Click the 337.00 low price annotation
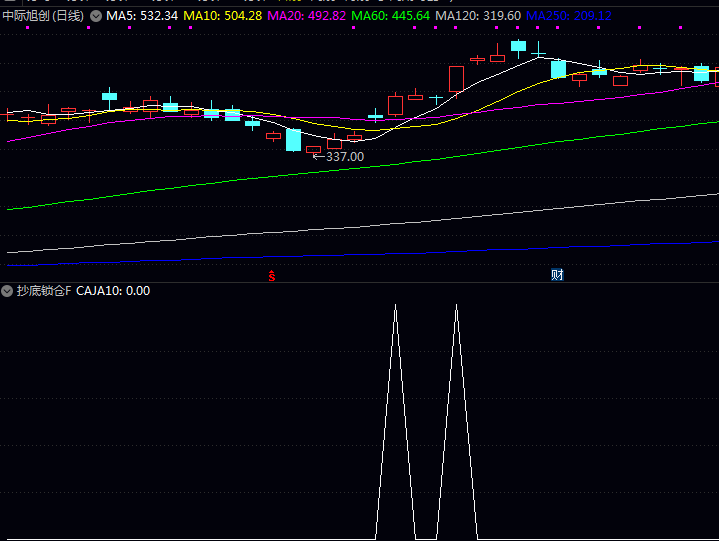This screenshot has height=541, width=719. coord(344,157)
